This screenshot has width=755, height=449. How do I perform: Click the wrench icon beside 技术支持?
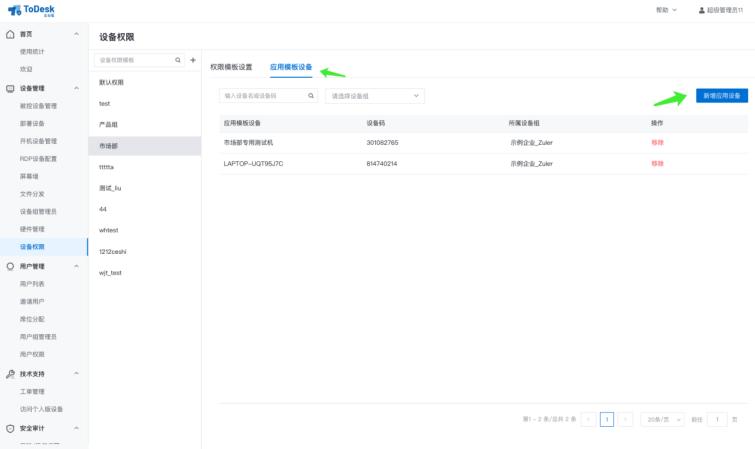(10, 374)
